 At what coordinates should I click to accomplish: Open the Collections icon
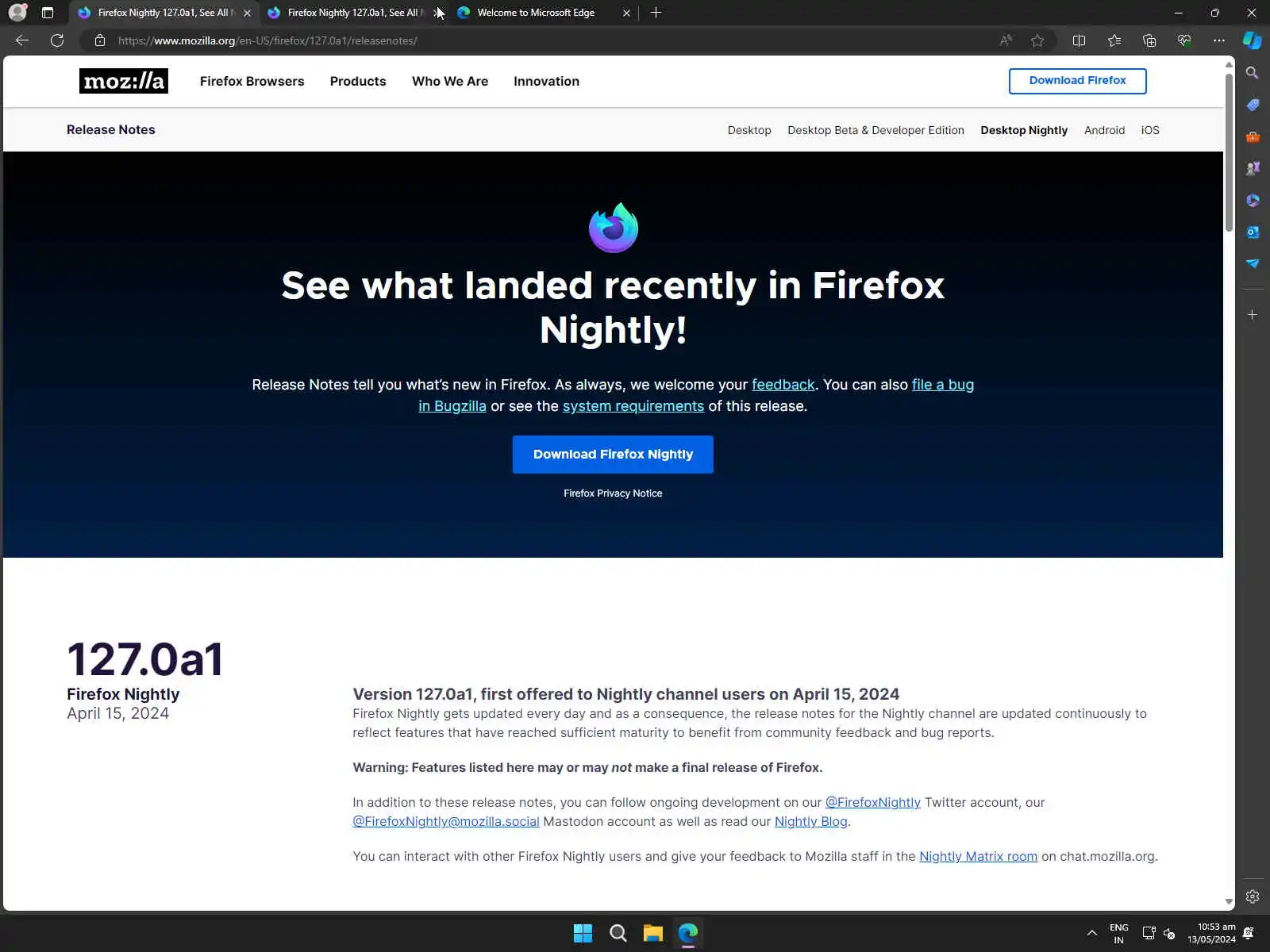pos(1149,40)
